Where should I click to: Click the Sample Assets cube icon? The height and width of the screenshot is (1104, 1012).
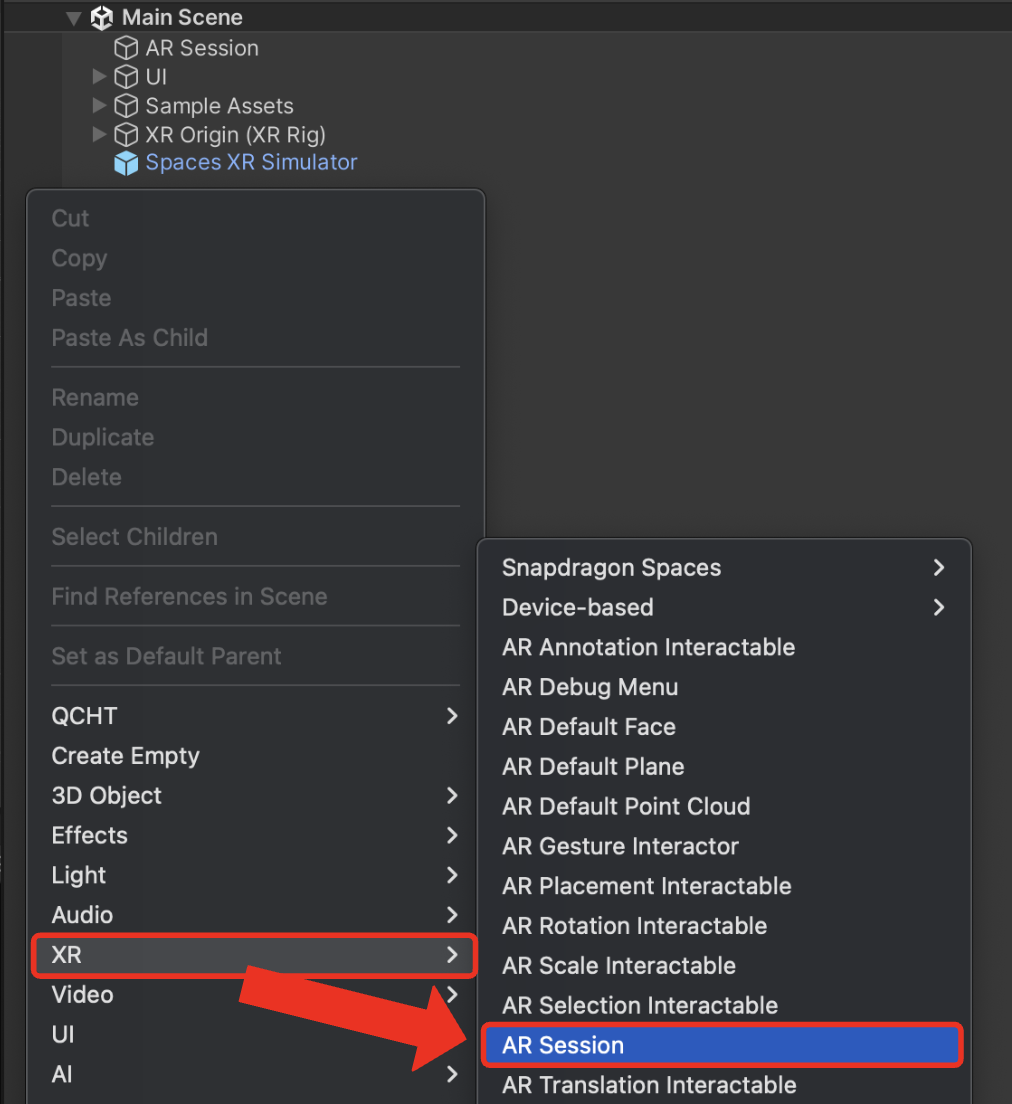click(x=126, y=106)
